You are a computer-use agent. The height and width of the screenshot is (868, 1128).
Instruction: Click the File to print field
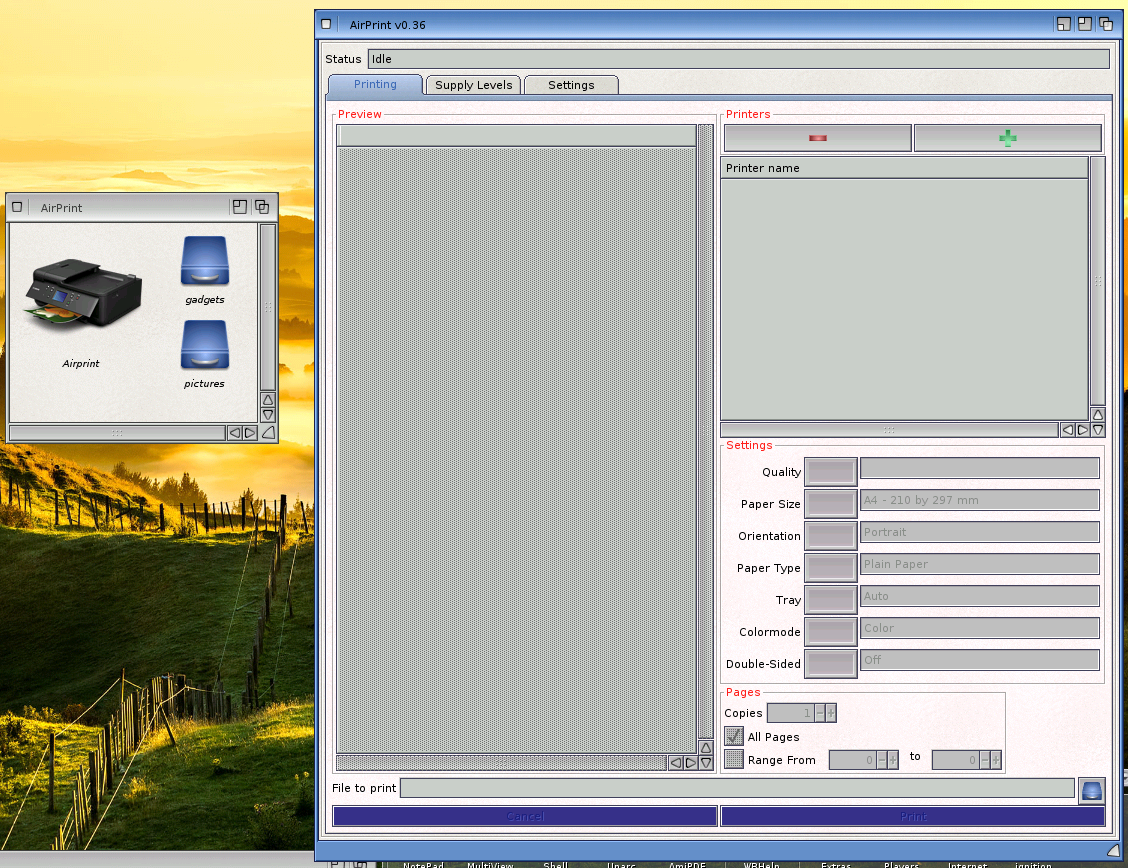(x=737, y=788)
